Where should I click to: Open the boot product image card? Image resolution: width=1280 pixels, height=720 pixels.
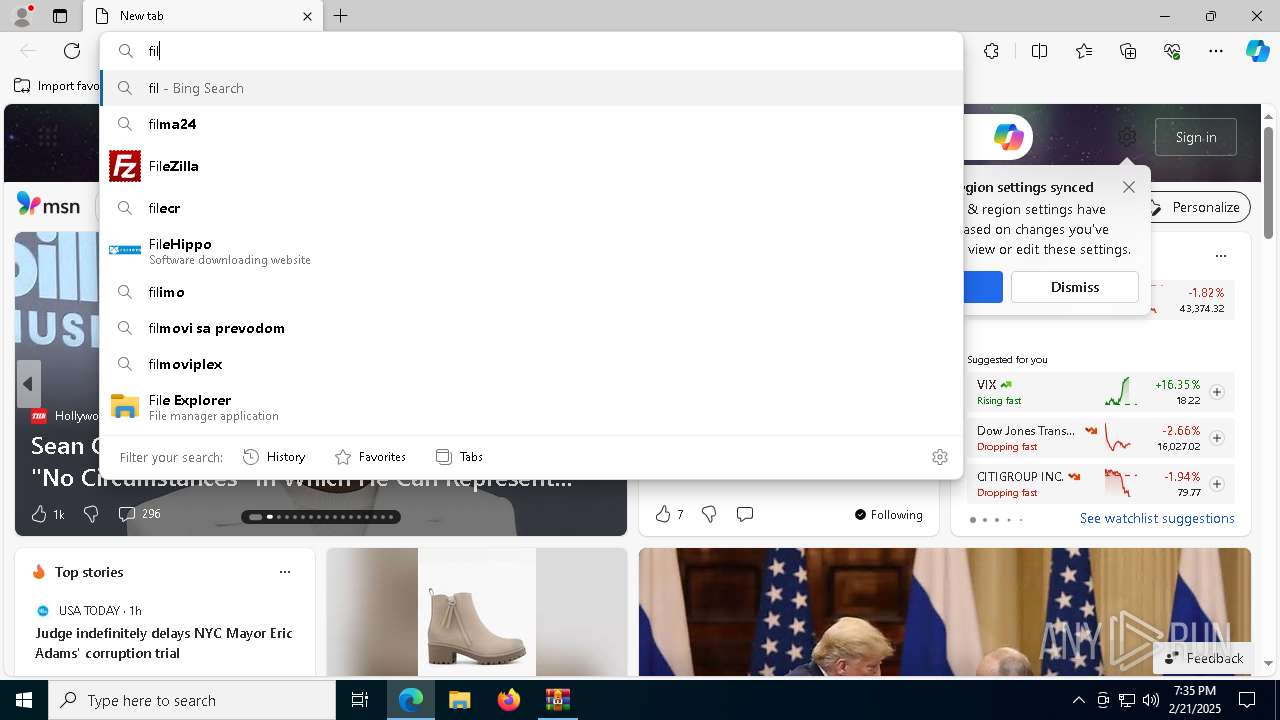tap(477, 612)
